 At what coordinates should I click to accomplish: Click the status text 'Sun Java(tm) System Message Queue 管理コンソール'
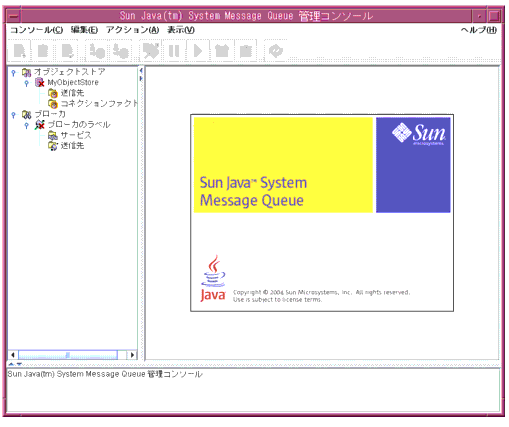click(x=105, y=374)
